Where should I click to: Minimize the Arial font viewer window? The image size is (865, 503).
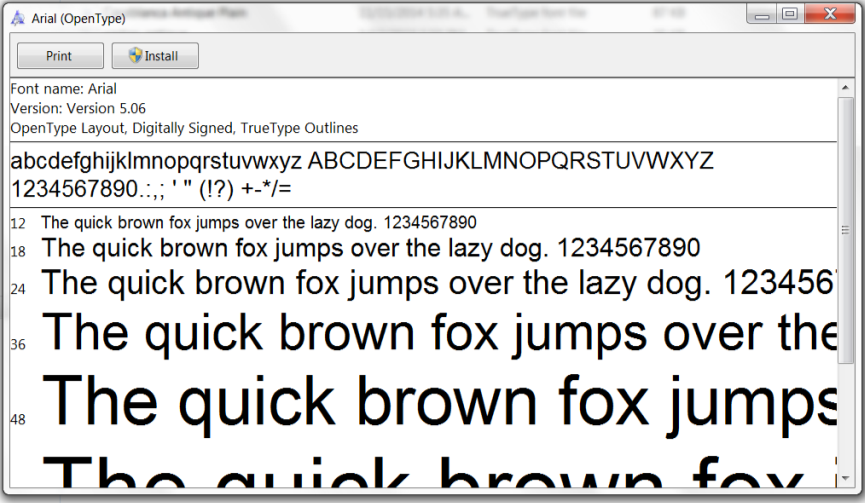tap(762, 14)
